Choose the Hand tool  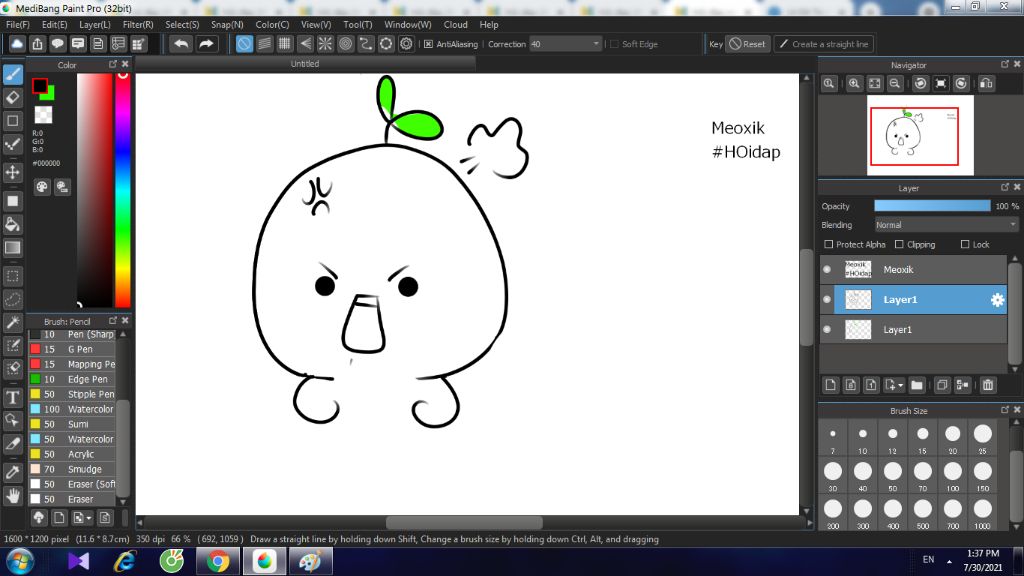(x=12, y=496)
